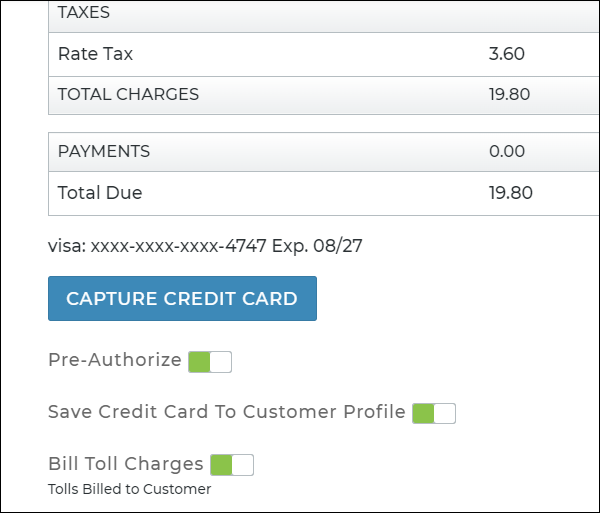Click the Rate Tax amount 3.60
Image resolution: width=600 pixels, height=513 pixels.
[506, 54]
